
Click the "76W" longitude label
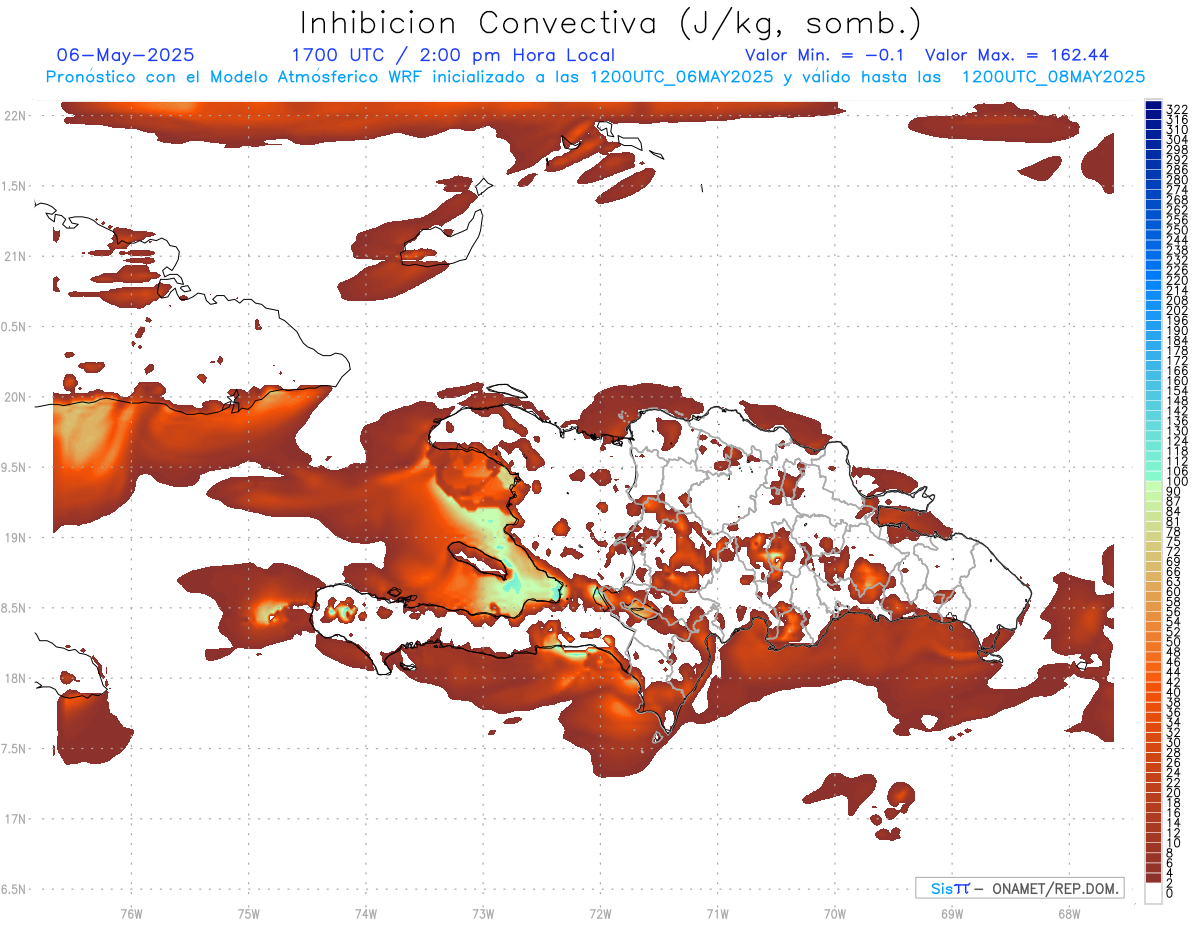click(x=131, y=913)
